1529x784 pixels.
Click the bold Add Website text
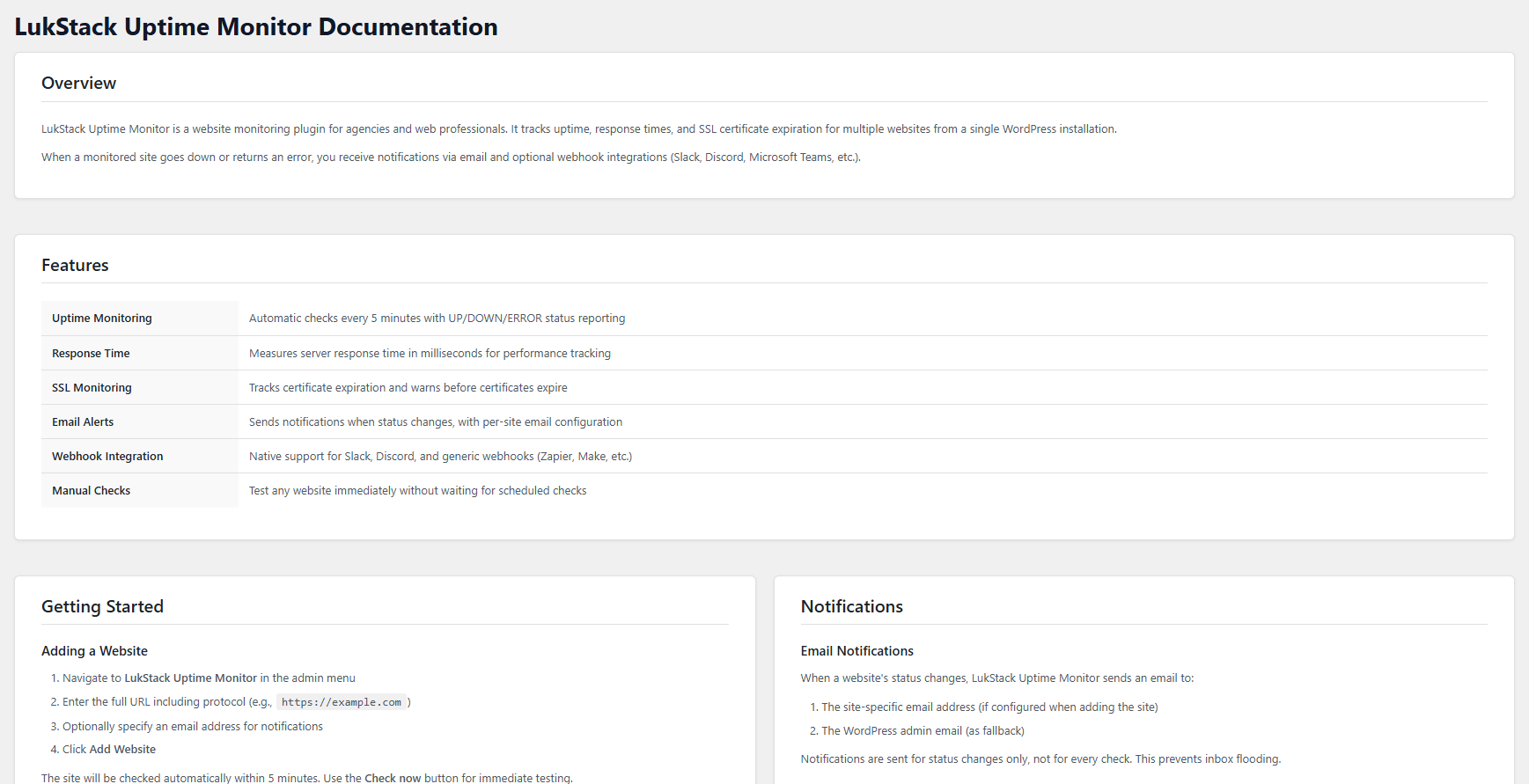122,750
